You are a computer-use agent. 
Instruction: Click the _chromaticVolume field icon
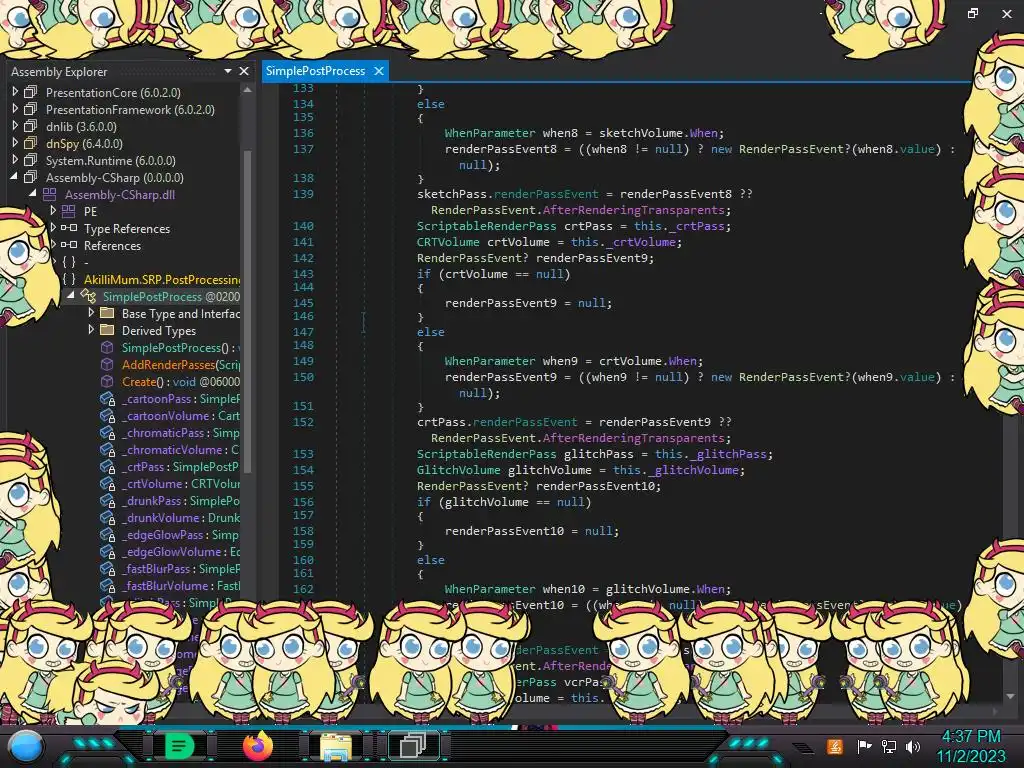click(107, 450)
